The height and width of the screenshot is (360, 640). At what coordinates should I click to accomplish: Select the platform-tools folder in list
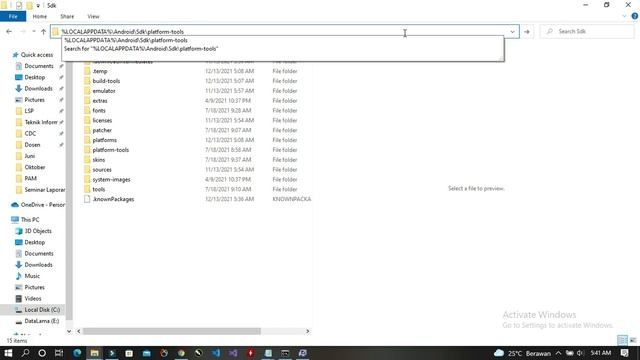tap(110, 150)
